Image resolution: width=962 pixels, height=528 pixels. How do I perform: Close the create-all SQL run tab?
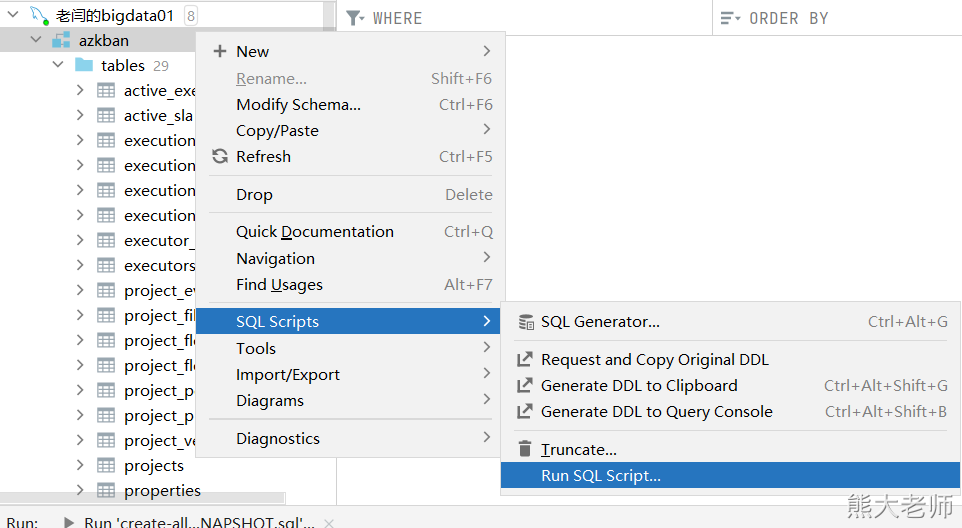[x=329, y=522]
